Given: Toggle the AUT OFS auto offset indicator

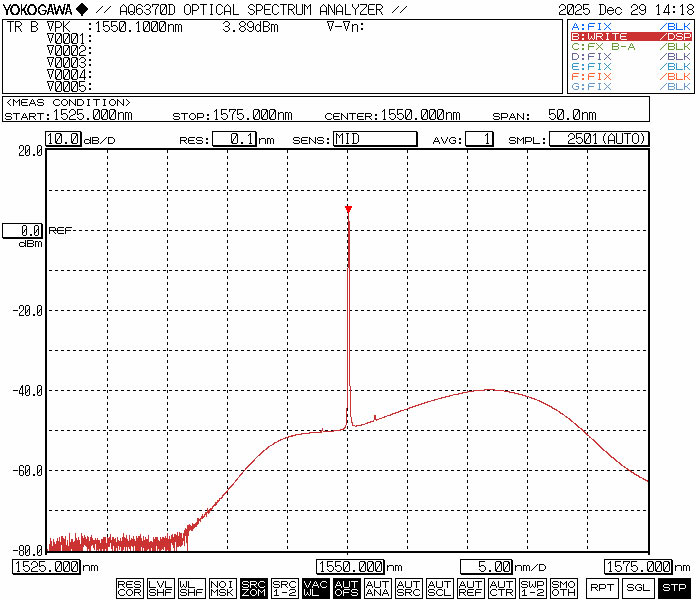Looking at the screenshot, I should 346,588.
